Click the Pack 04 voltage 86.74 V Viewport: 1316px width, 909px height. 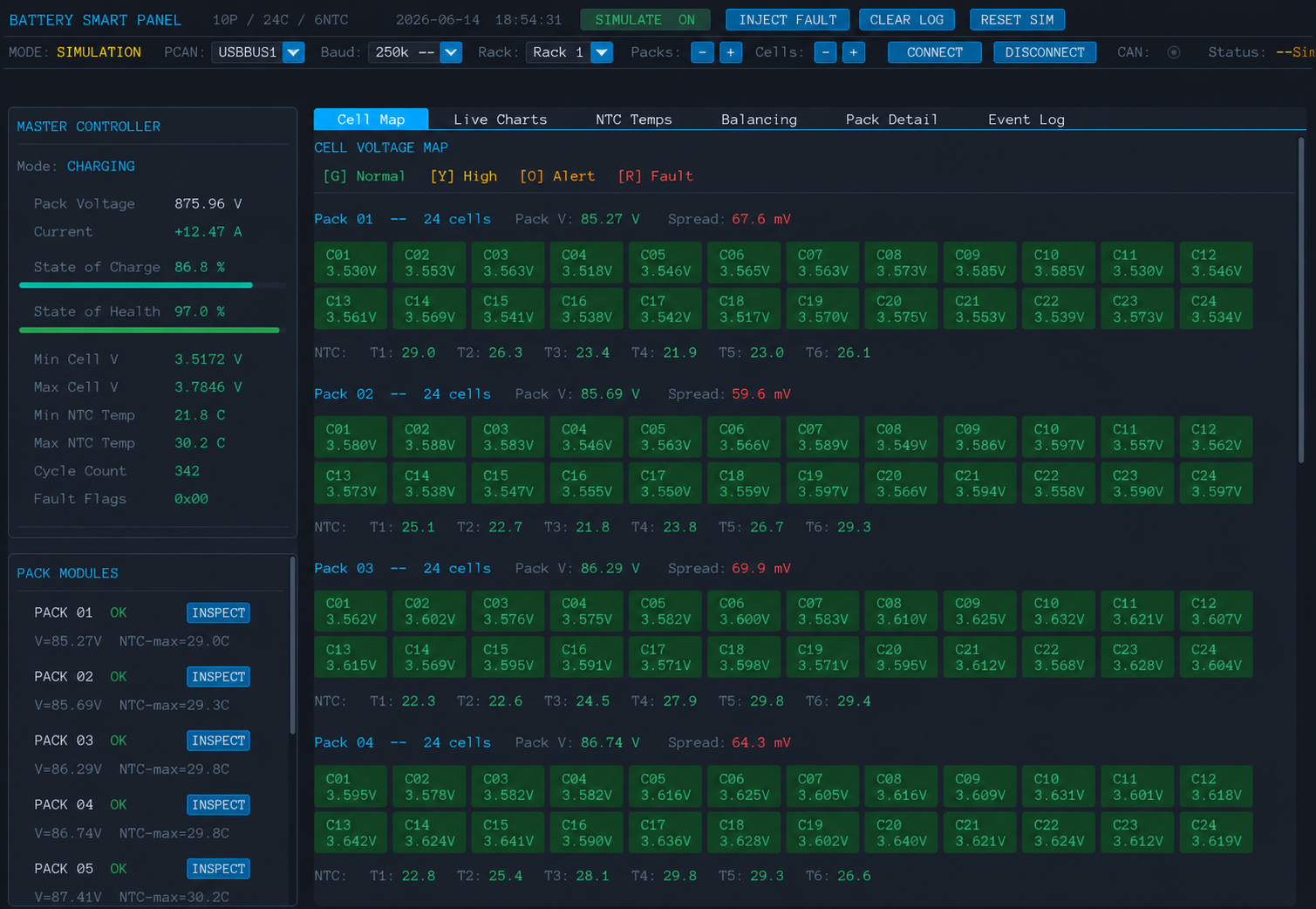(610, 742)
